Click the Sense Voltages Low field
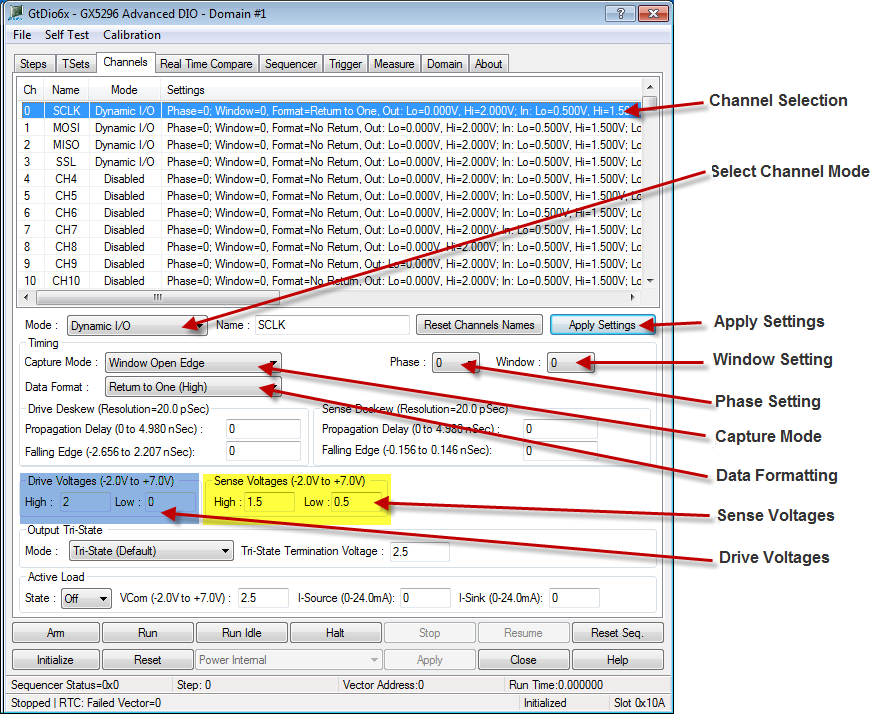880x714 pixels. pos(357,502)
